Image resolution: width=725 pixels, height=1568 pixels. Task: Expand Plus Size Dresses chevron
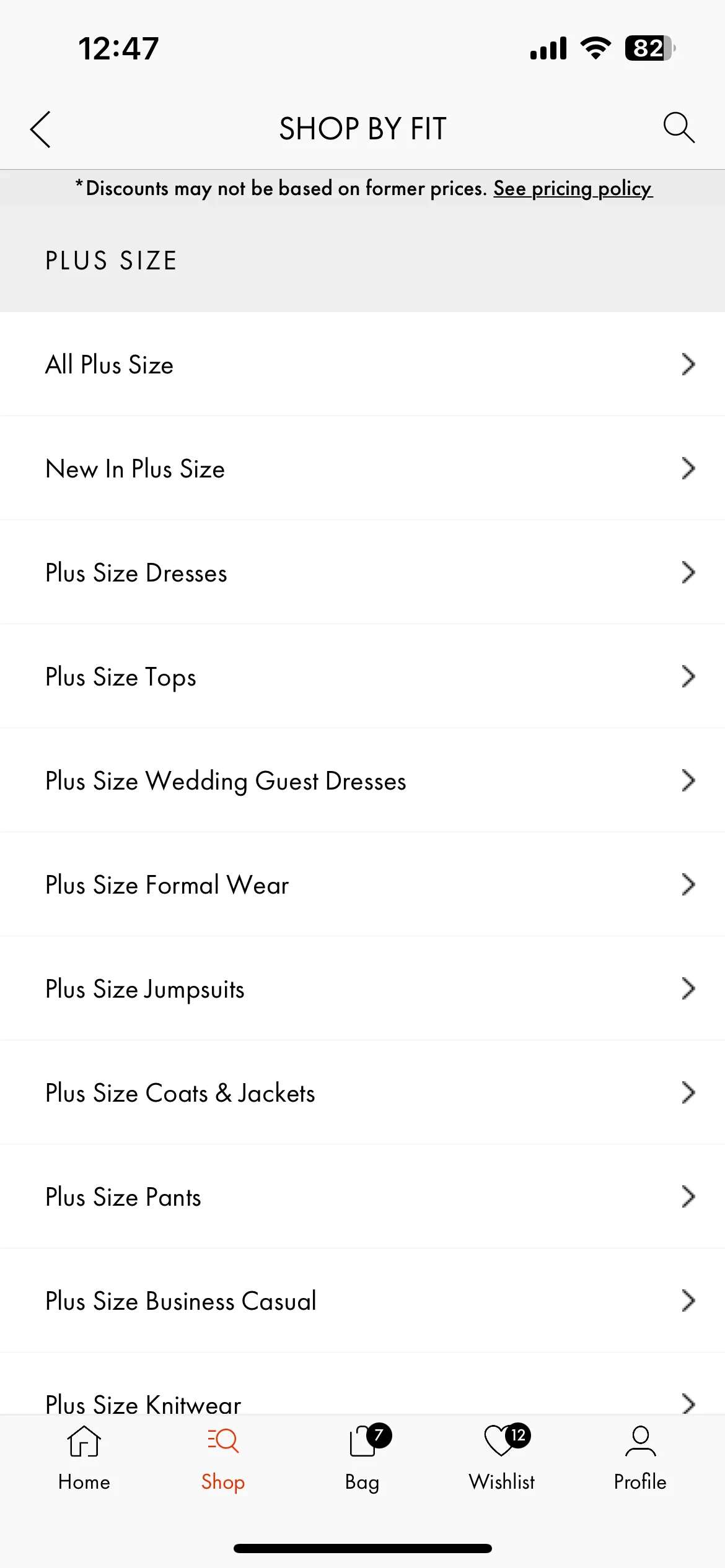pos(688,572)
